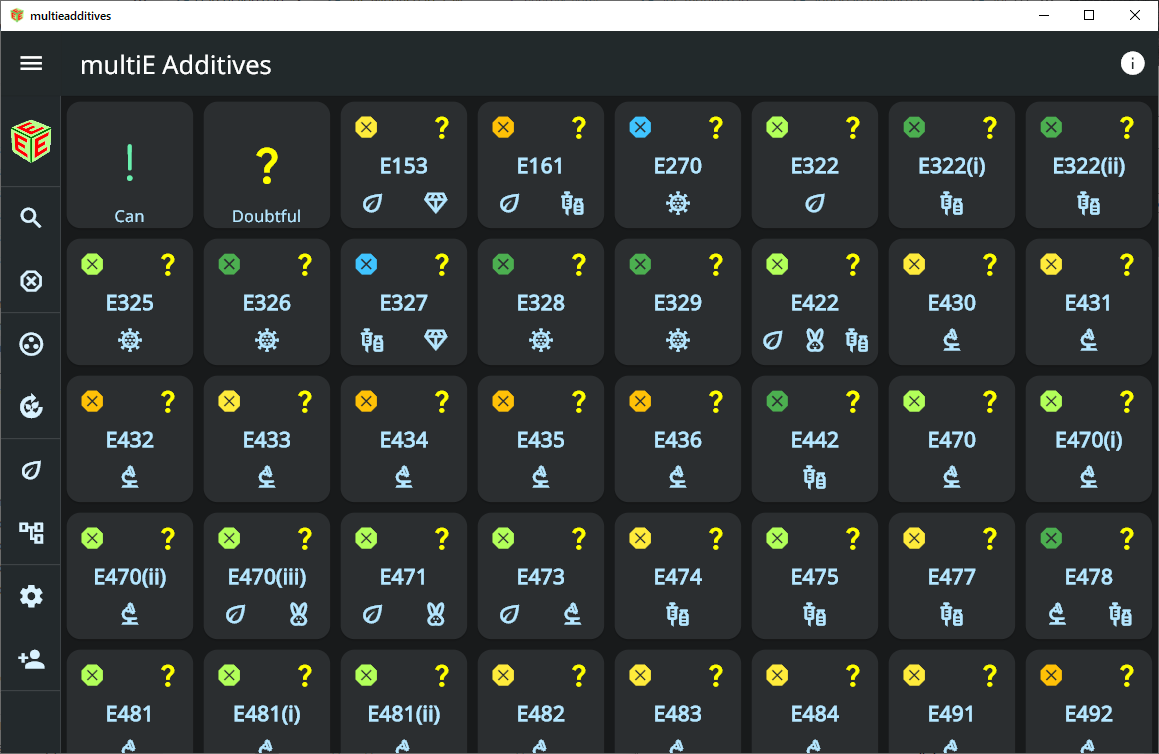
Task: Open search from the sidebar magnifier
Action: 31,218
